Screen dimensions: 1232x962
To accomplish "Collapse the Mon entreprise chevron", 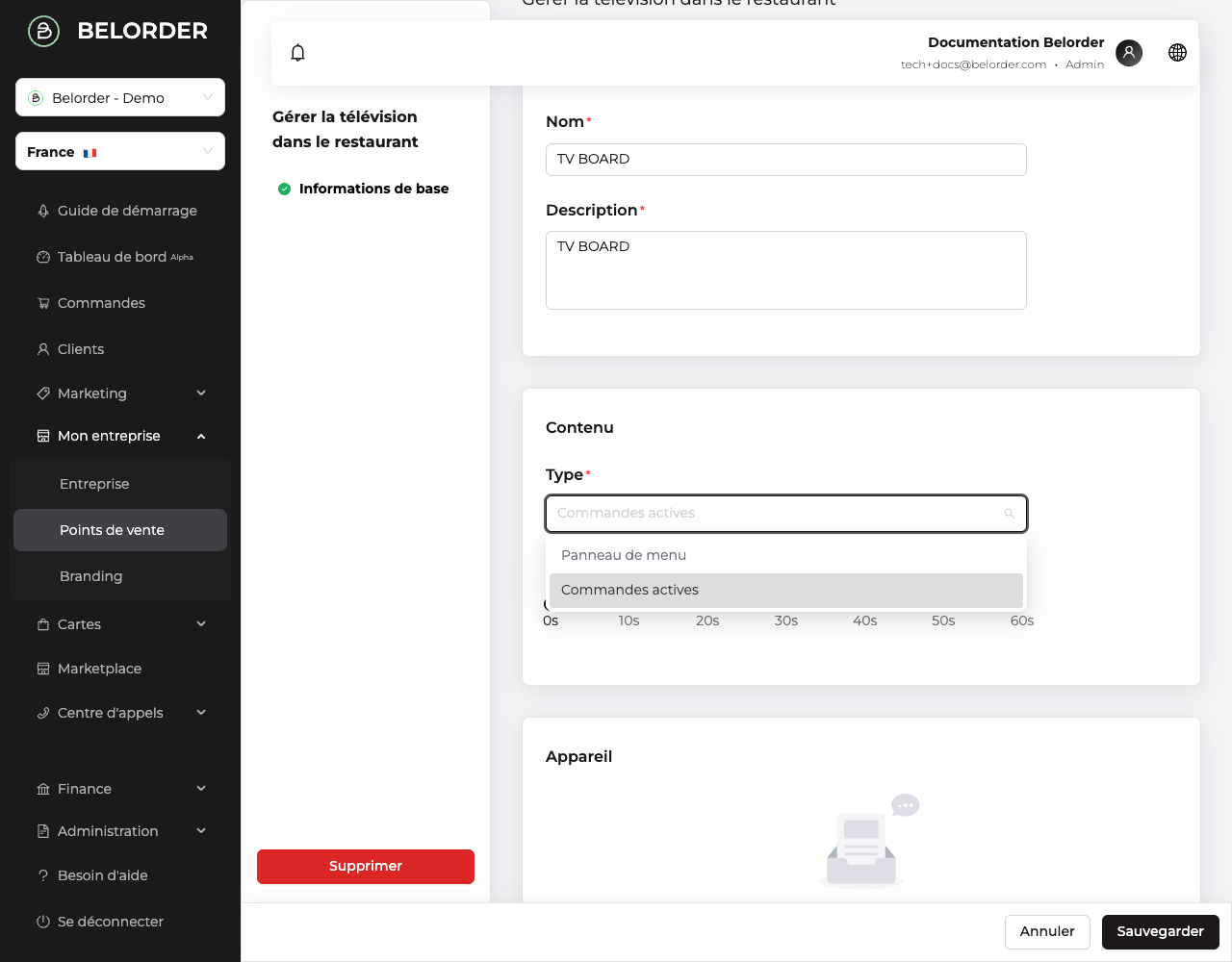I will [x=201, y=437].
